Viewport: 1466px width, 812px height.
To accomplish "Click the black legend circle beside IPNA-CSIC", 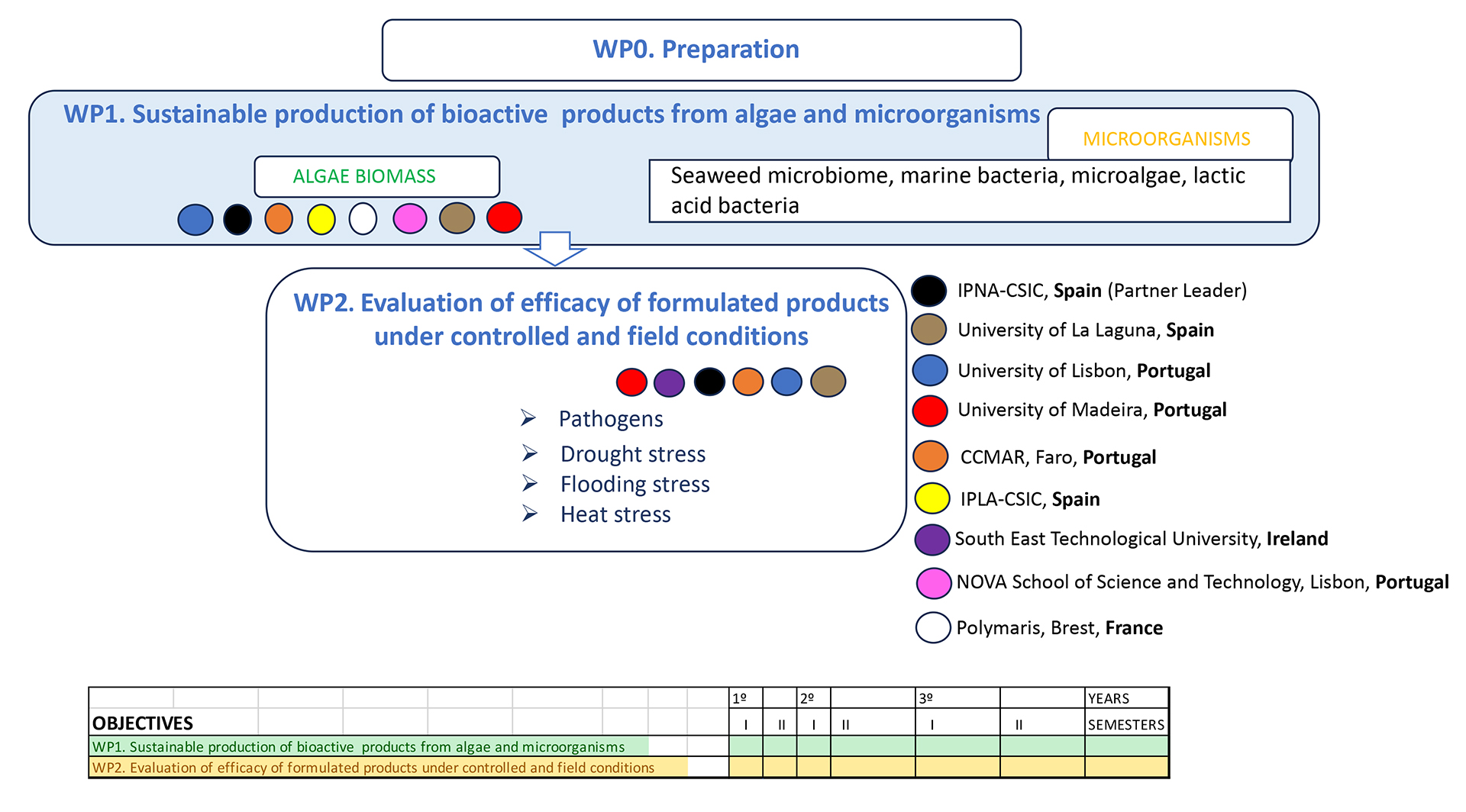I will (928, 291).
